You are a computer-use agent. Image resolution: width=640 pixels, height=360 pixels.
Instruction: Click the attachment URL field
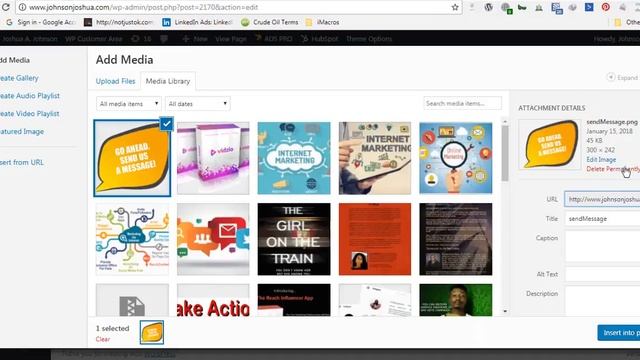tap(602, 199)
